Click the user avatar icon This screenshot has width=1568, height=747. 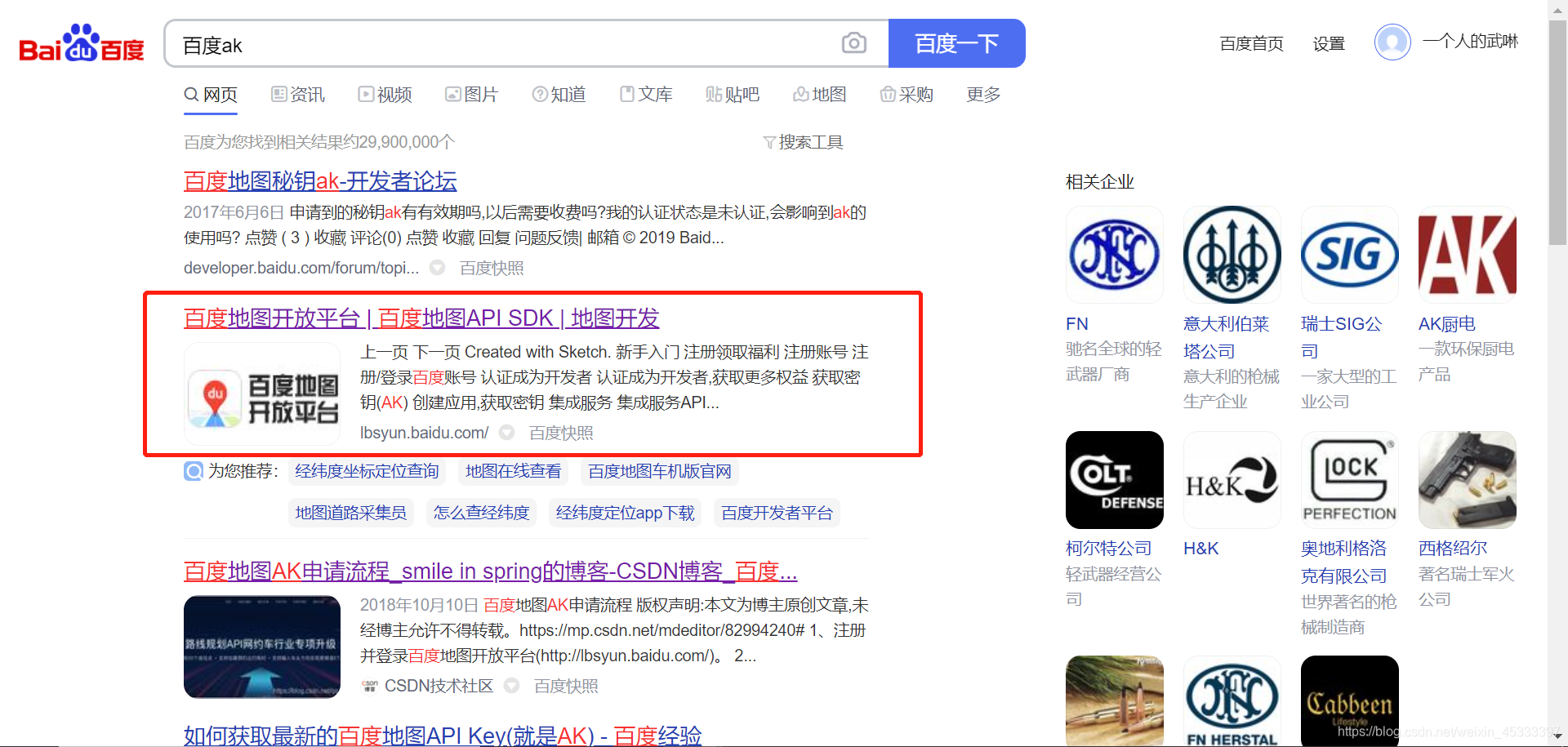[1392, 42]
